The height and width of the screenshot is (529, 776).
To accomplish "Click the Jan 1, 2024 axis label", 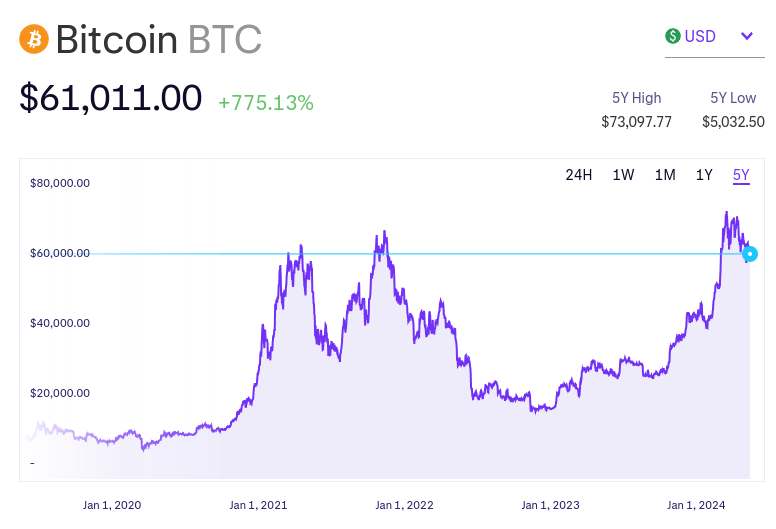I will pos(696,505).
